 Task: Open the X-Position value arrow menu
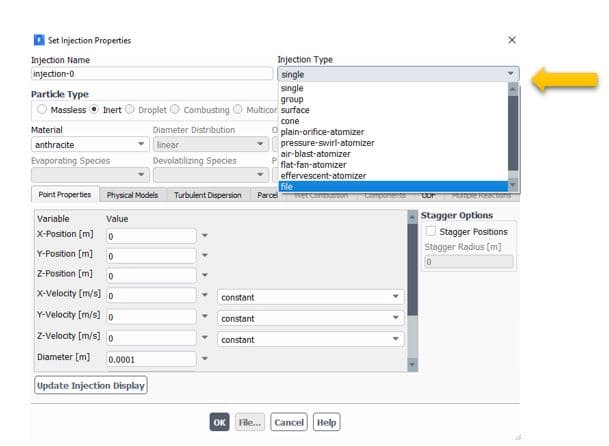(205, 236)
